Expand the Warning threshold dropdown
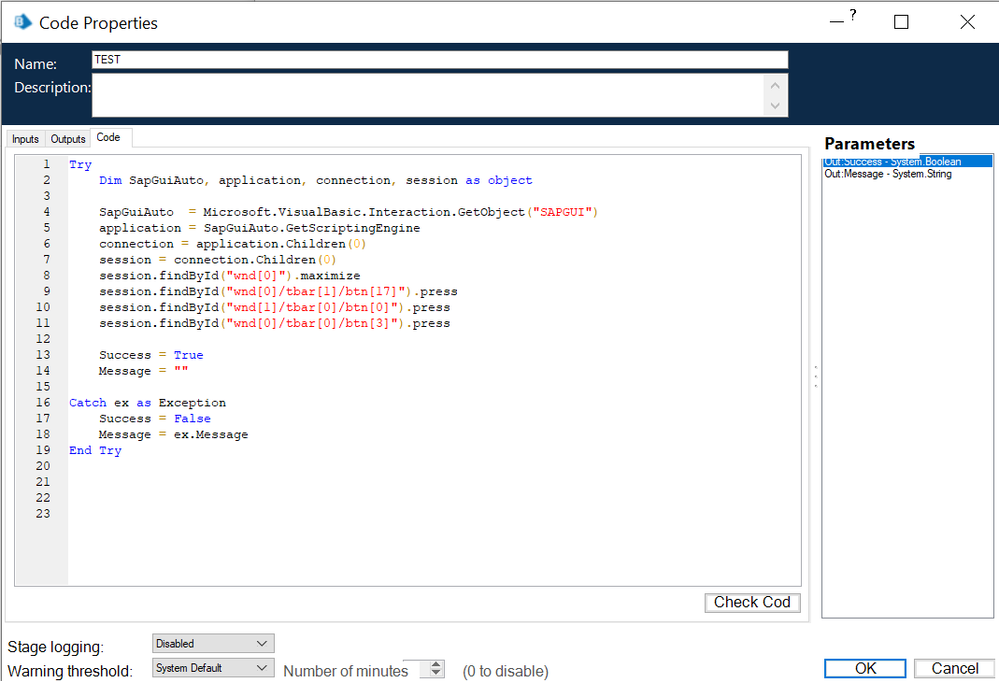 (x=212, y=668)
